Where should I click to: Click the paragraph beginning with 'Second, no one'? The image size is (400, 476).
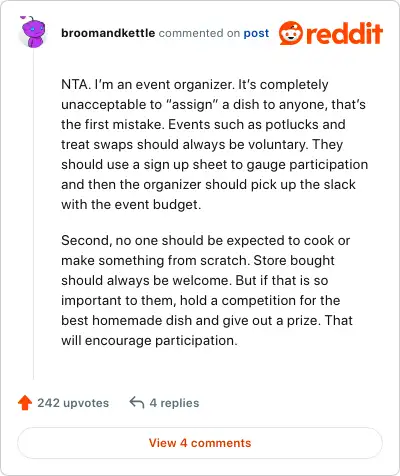(x=207, y=290)
